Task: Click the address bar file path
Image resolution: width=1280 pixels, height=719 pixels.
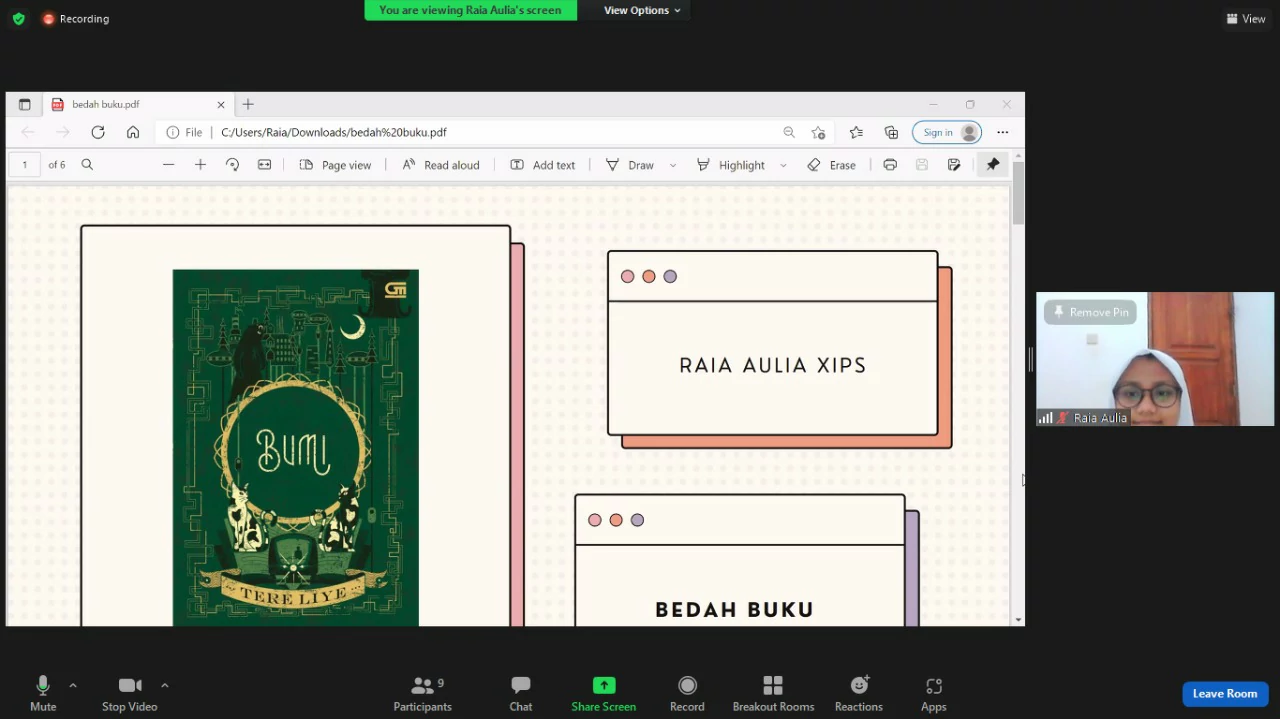Action: point(334,132)
